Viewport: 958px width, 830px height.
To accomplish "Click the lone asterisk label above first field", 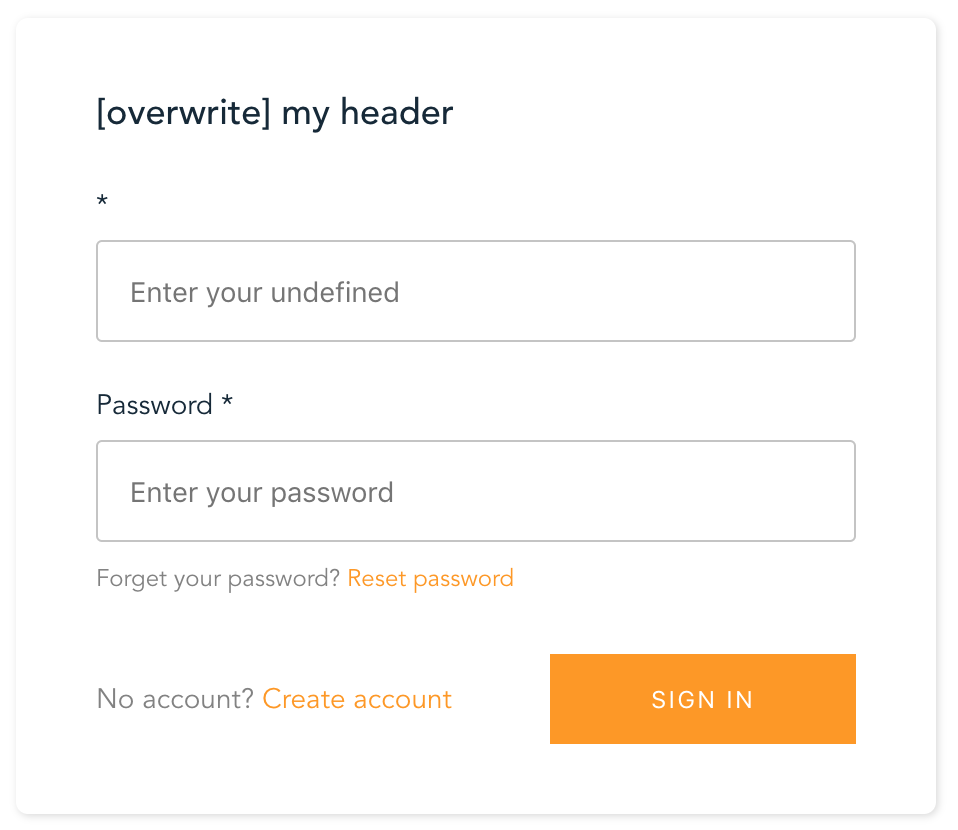I will [x=102, y=202].
